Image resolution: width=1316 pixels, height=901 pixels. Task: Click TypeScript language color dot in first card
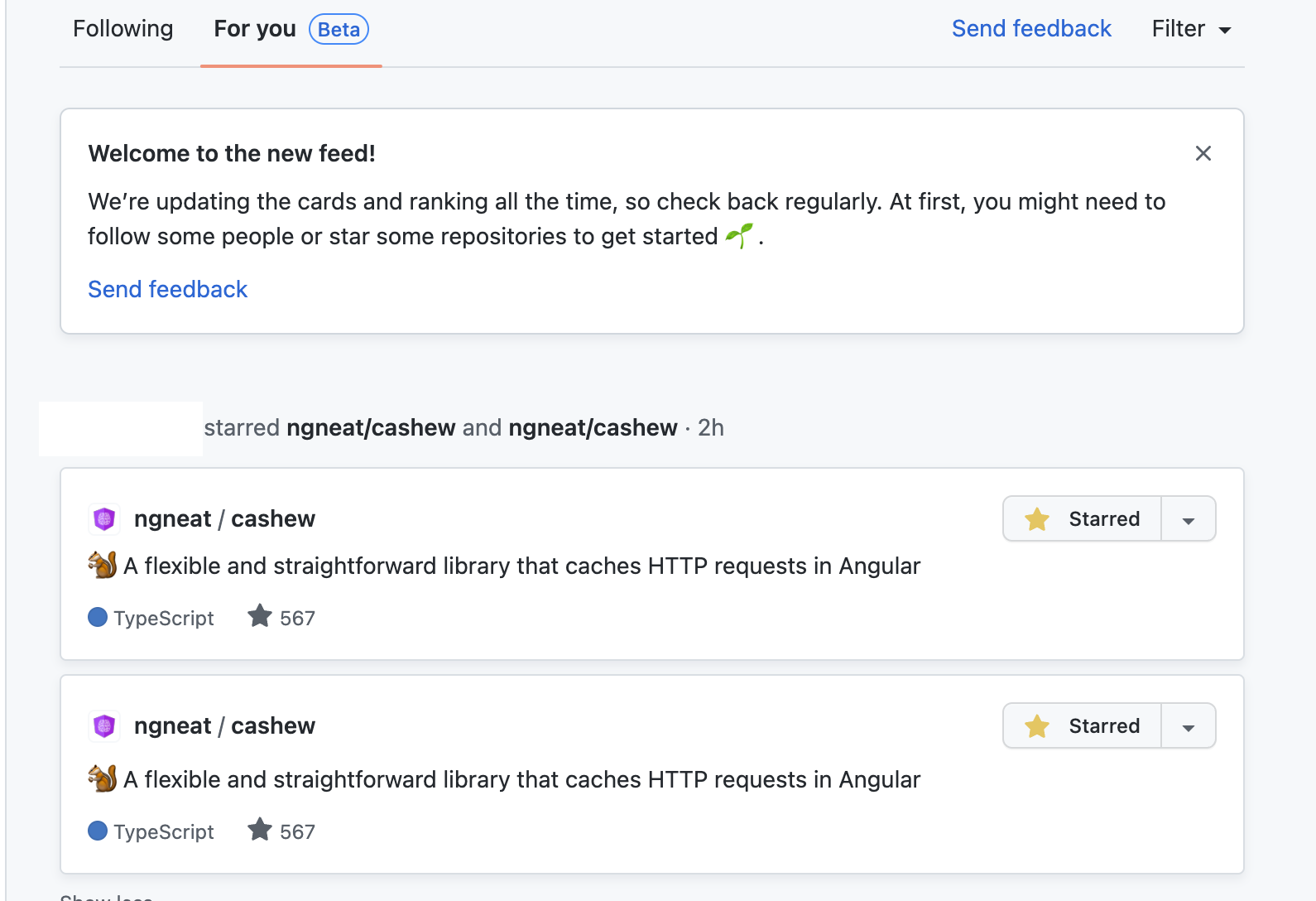(x=98, y=617)
